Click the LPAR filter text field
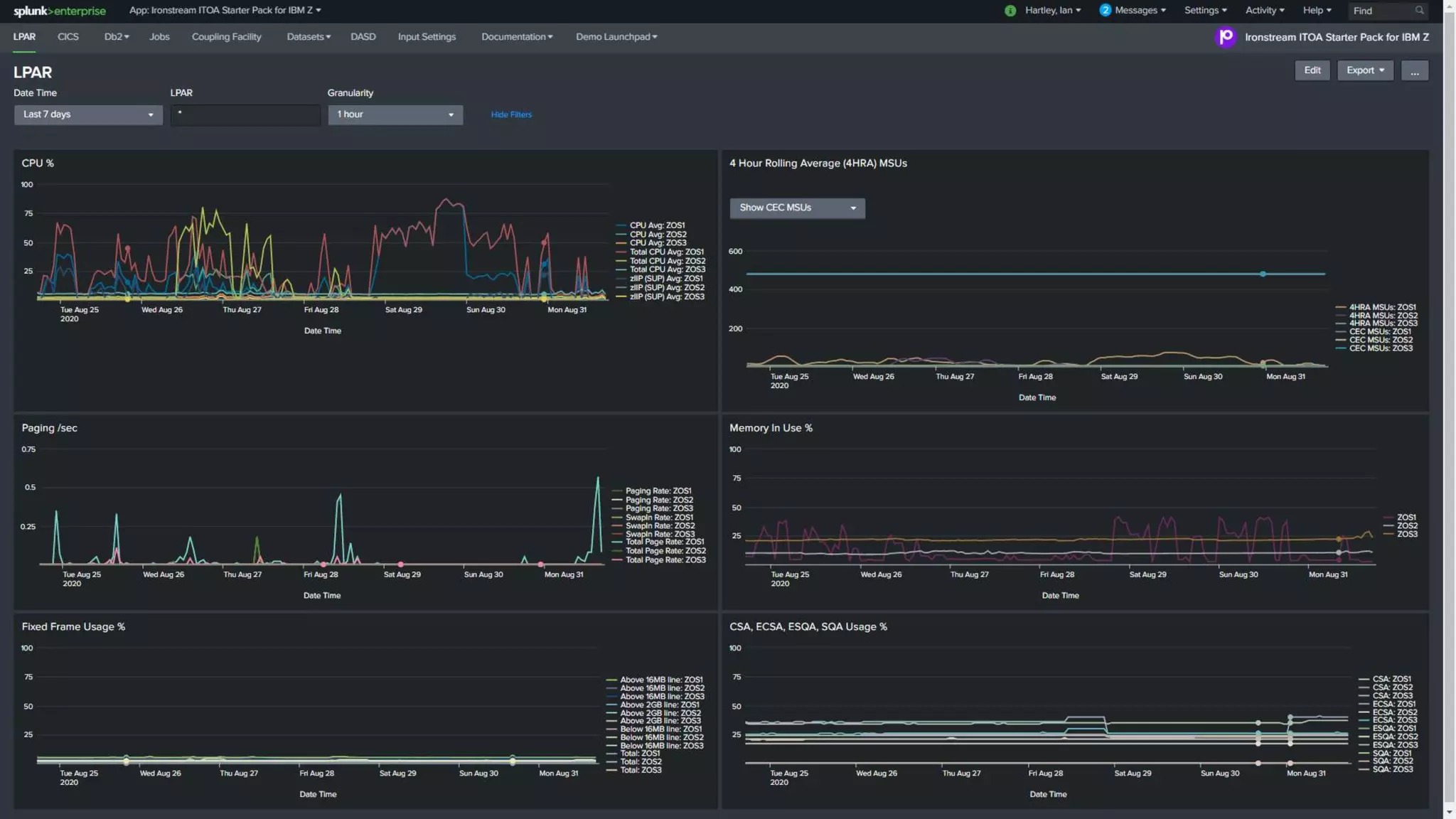 (245, 114)
